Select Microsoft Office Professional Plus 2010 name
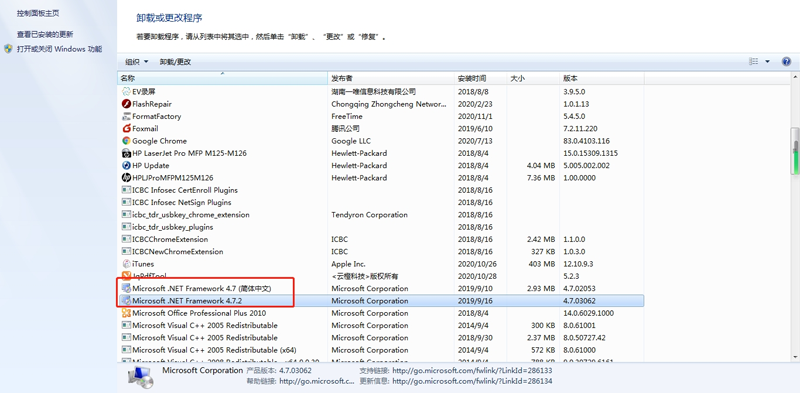800x393 pixels. [199, 313]
